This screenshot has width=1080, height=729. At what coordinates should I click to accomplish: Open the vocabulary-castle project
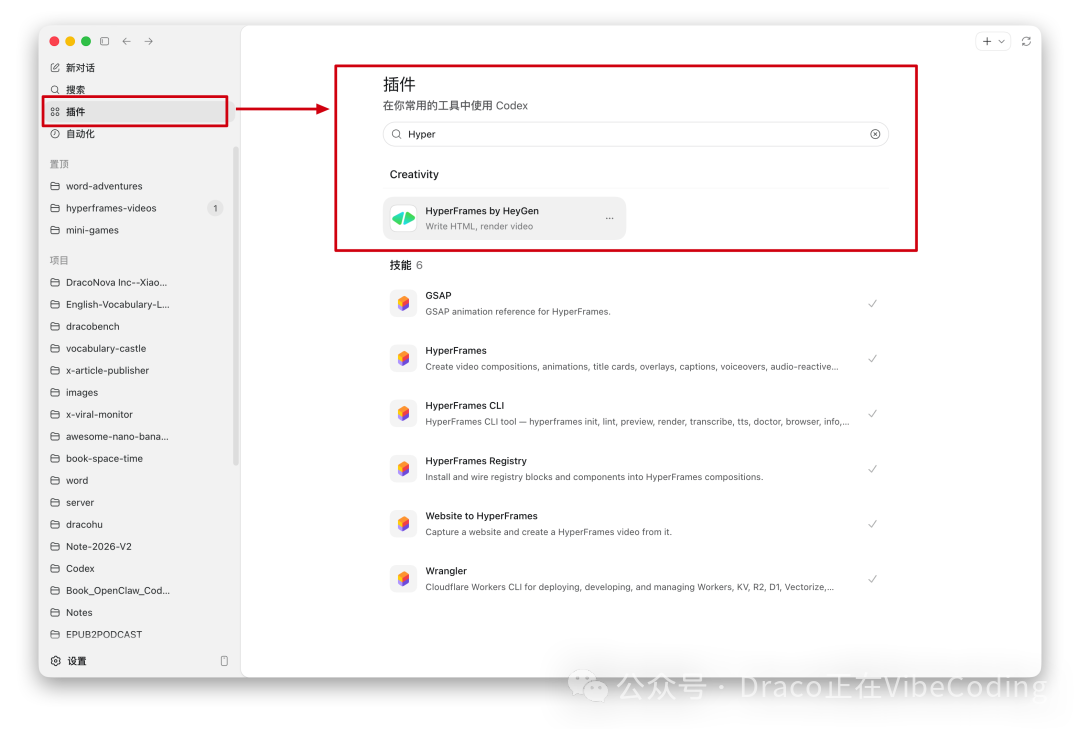click(x=137, y=349)
